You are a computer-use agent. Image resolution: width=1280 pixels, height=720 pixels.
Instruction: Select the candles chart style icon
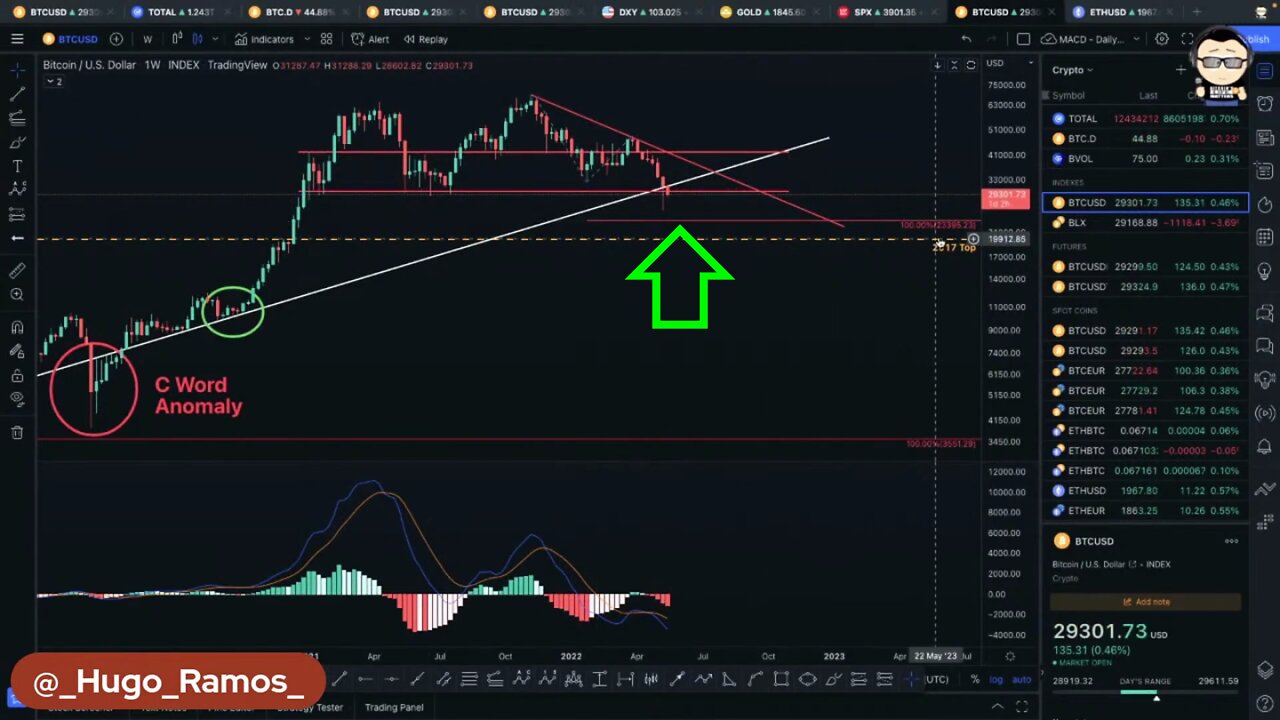pyautogui.click(x=197, y=39)
